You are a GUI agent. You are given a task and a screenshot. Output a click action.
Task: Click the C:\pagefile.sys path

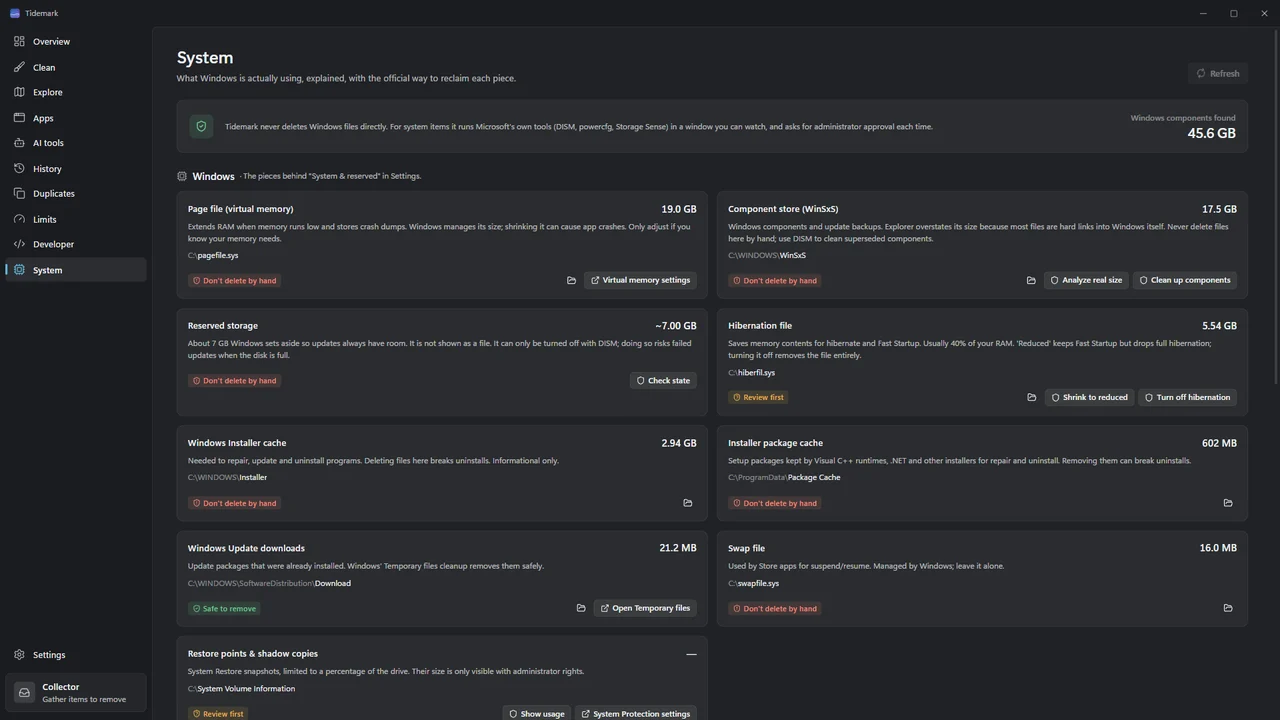pyautogui.click(x=213, y=255)
